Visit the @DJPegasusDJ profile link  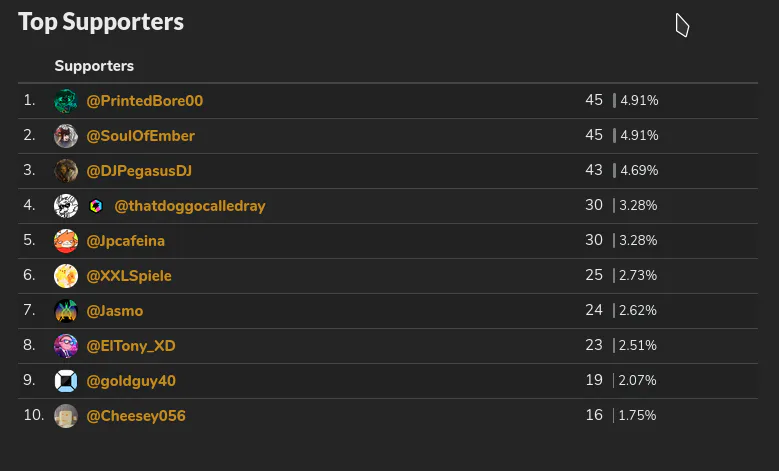point(139,171)
